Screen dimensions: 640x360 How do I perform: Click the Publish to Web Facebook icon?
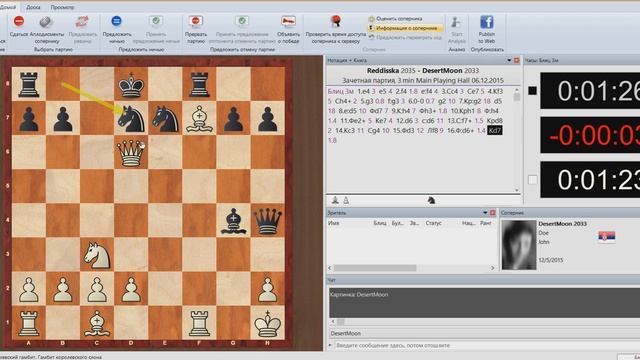tap(487, 22)
